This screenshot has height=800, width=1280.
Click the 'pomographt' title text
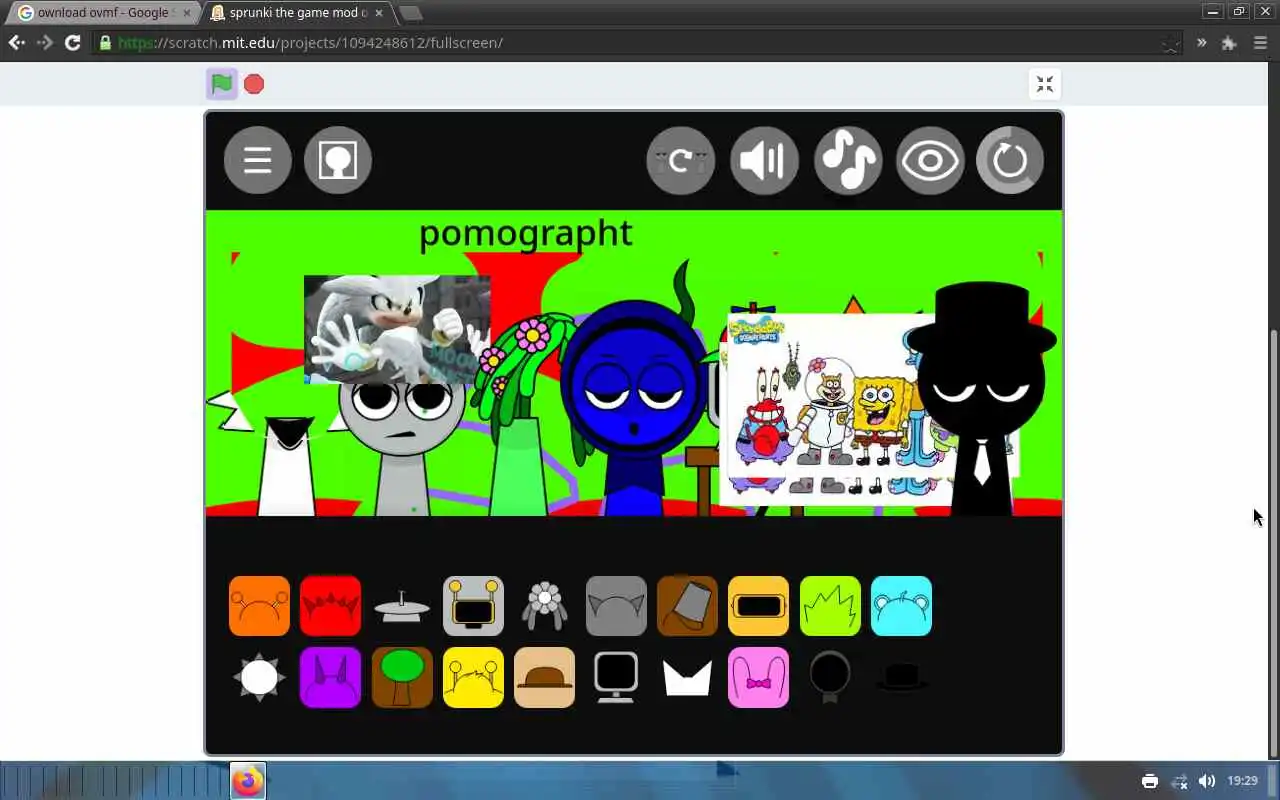point(525,233)
